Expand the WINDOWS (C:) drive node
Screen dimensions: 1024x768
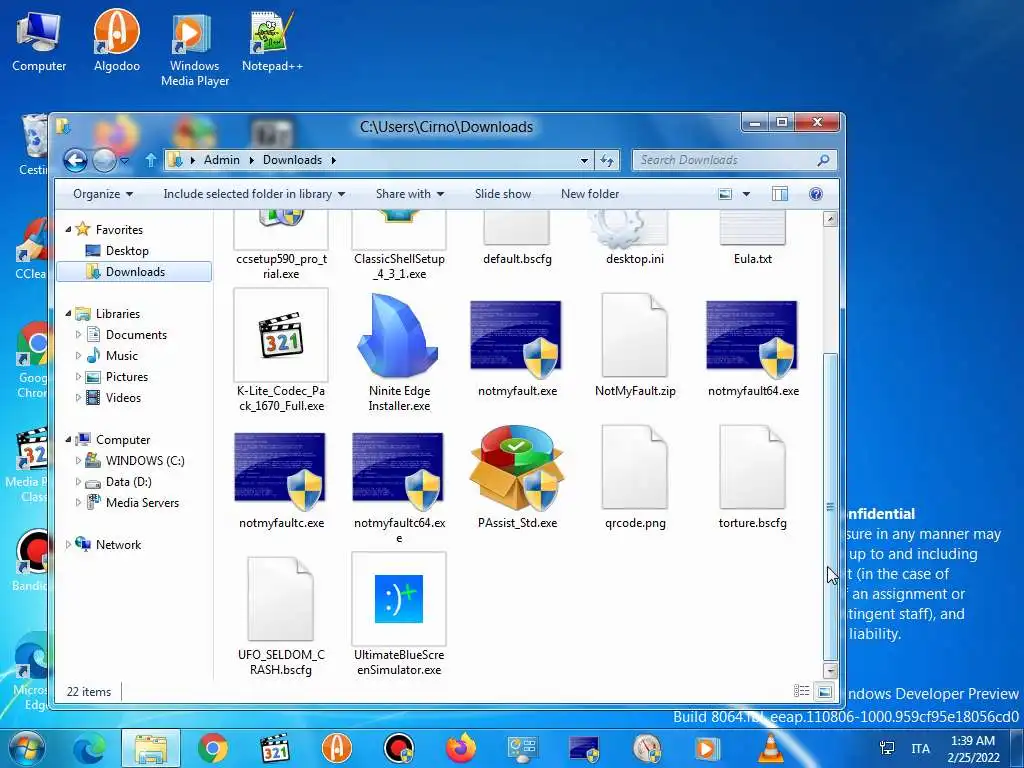(x=78, y=460)
